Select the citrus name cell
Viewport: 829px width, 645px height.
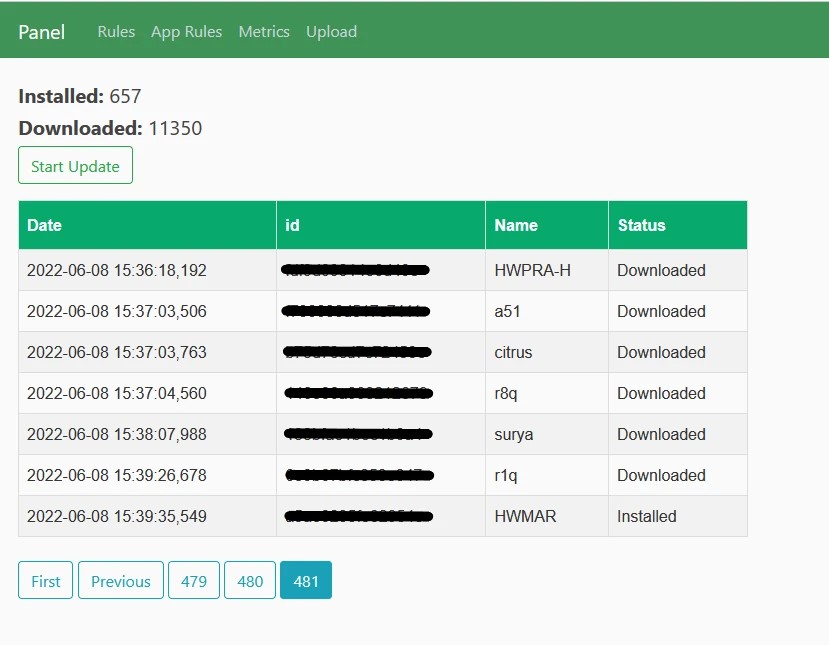(x=513, y=352)
